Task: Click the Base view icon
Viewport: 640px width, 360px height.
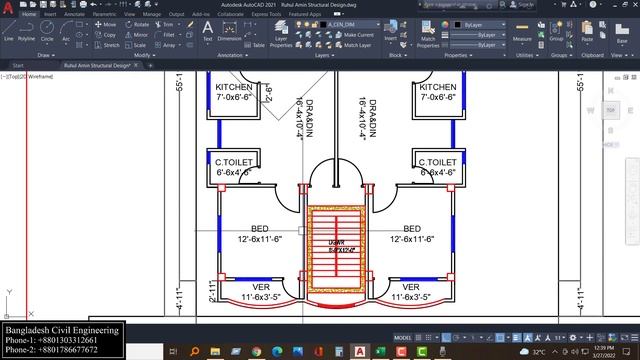Action: pyautogui.click(x=622, y=33)
